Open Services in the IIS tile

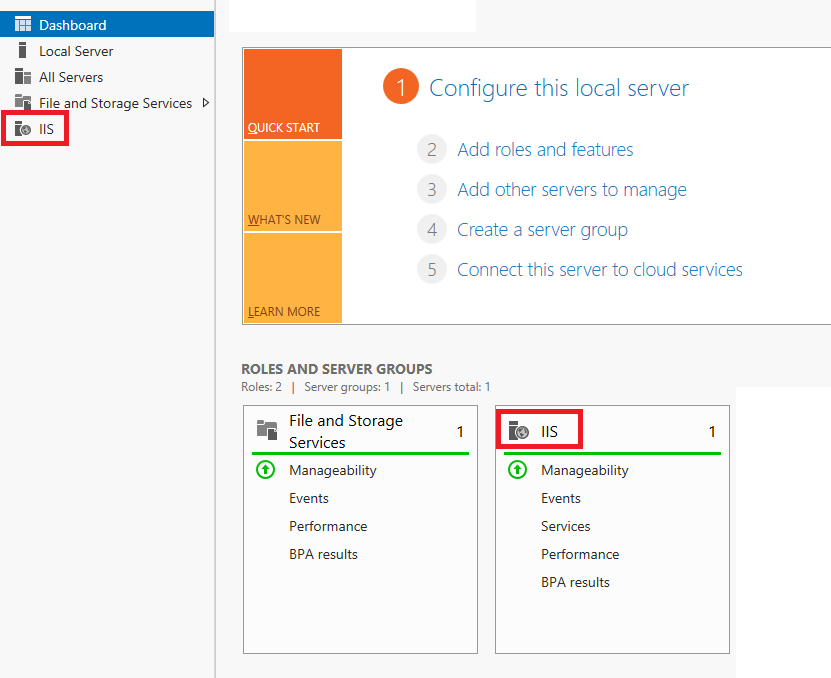coord(566,526)
